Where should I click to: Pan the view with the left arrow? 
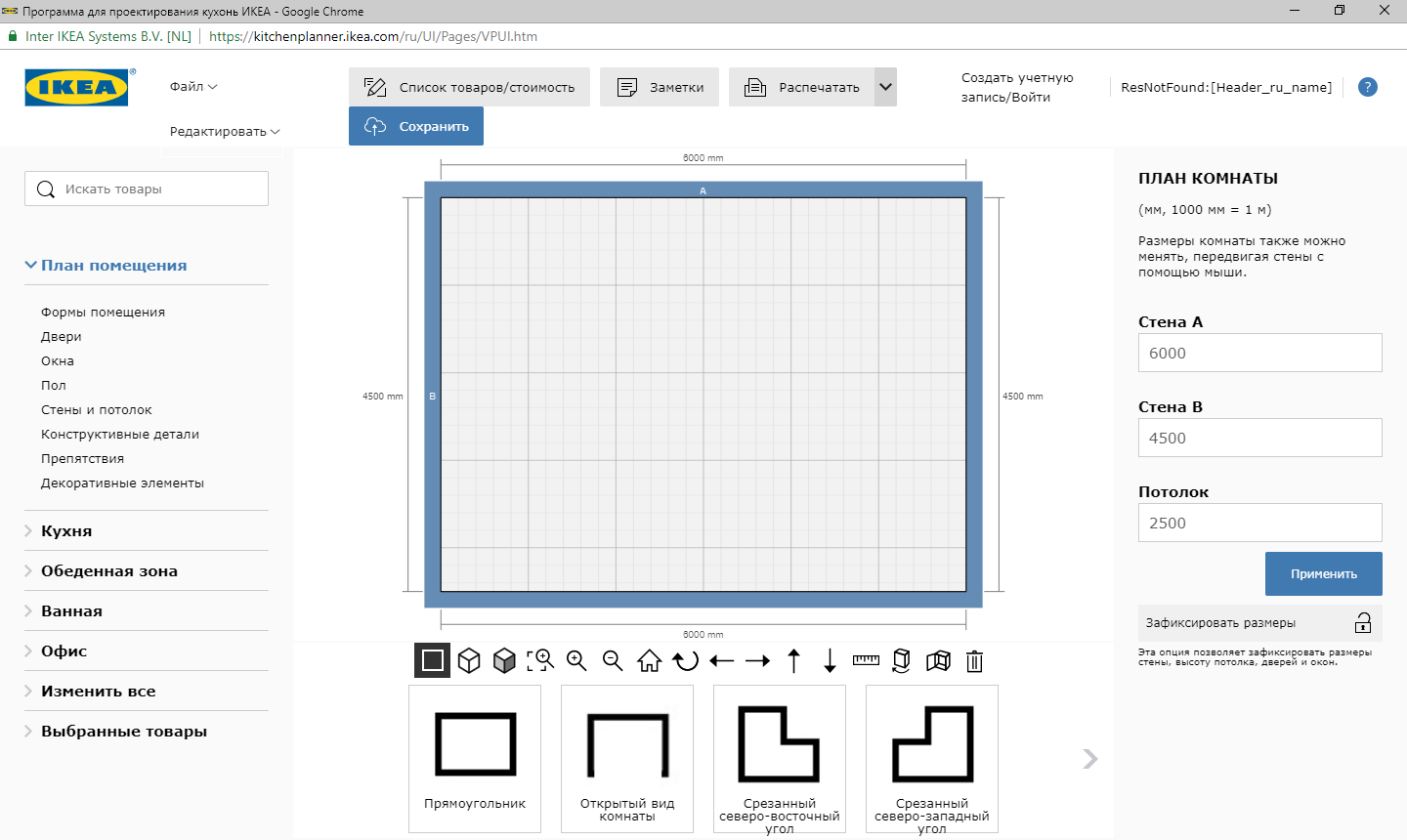click(722, 661)
